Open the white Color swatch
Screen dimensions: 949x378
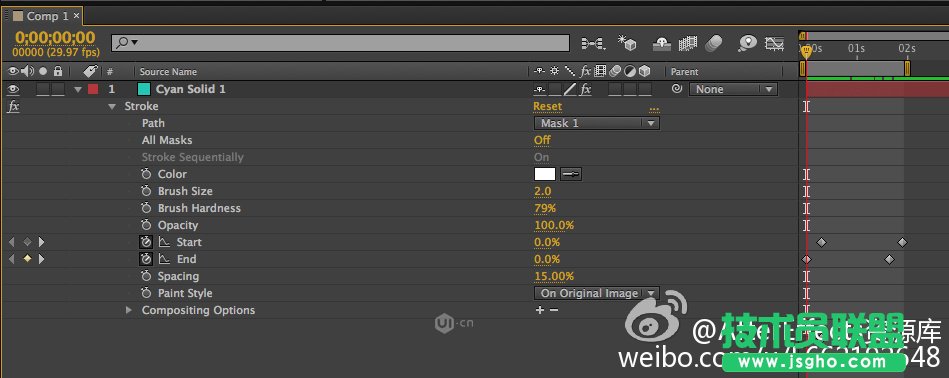point(545,174)
